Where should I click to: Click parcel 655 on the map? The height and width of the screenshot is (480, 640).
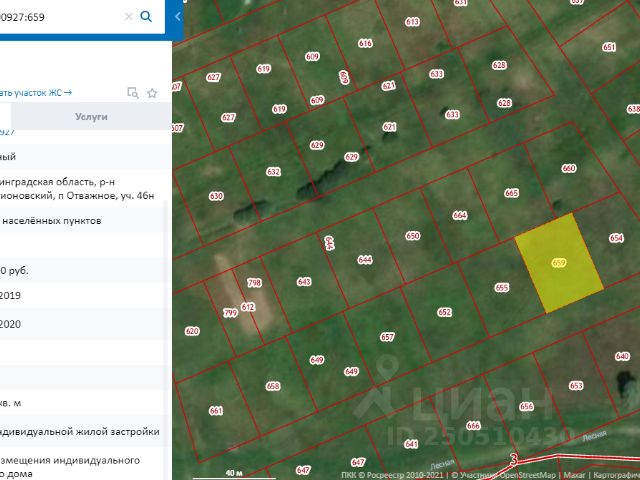(501, 287)
